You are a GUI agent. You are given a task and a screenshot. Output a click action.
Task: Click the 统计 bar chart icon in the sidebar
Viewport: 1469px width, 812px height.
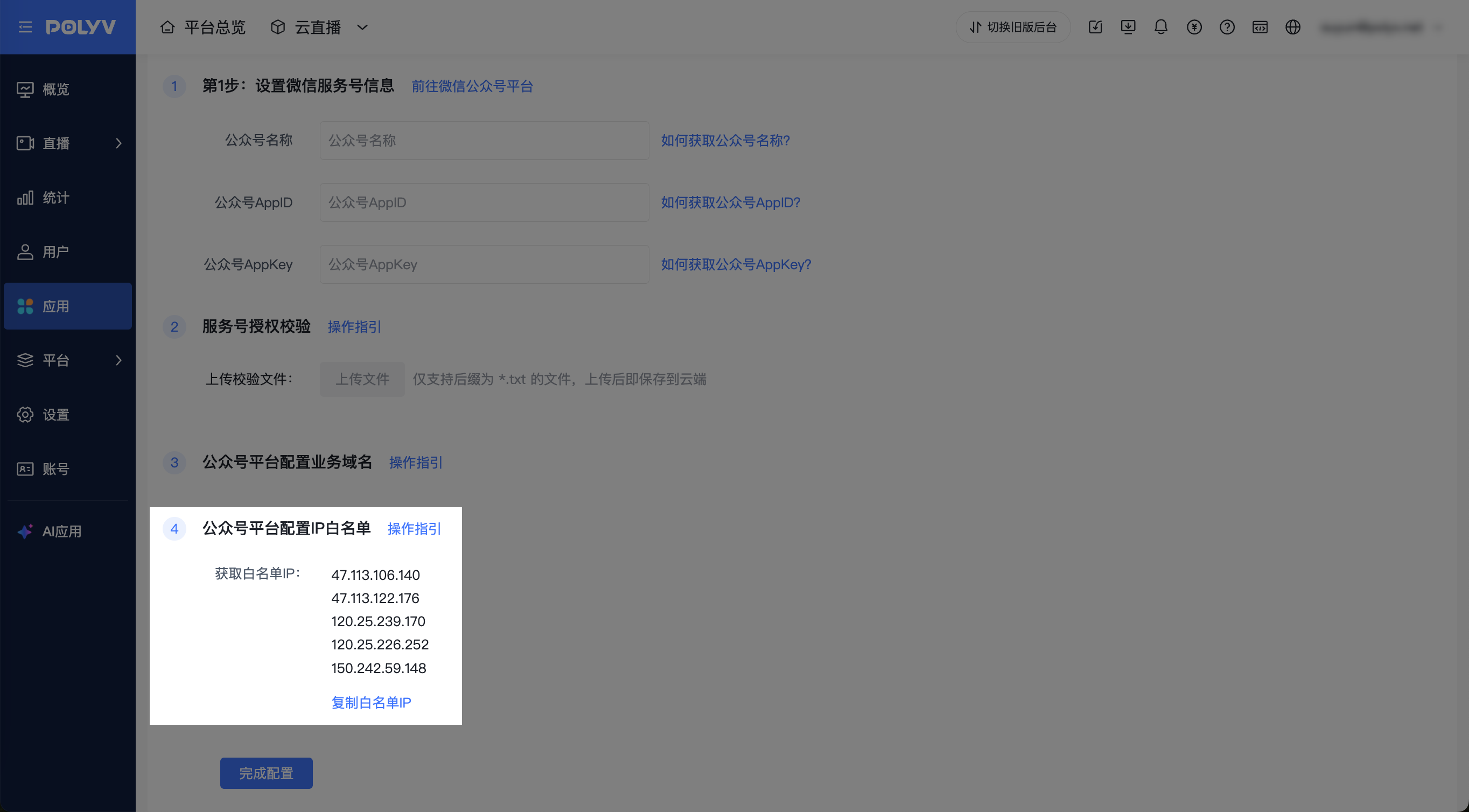25,198
